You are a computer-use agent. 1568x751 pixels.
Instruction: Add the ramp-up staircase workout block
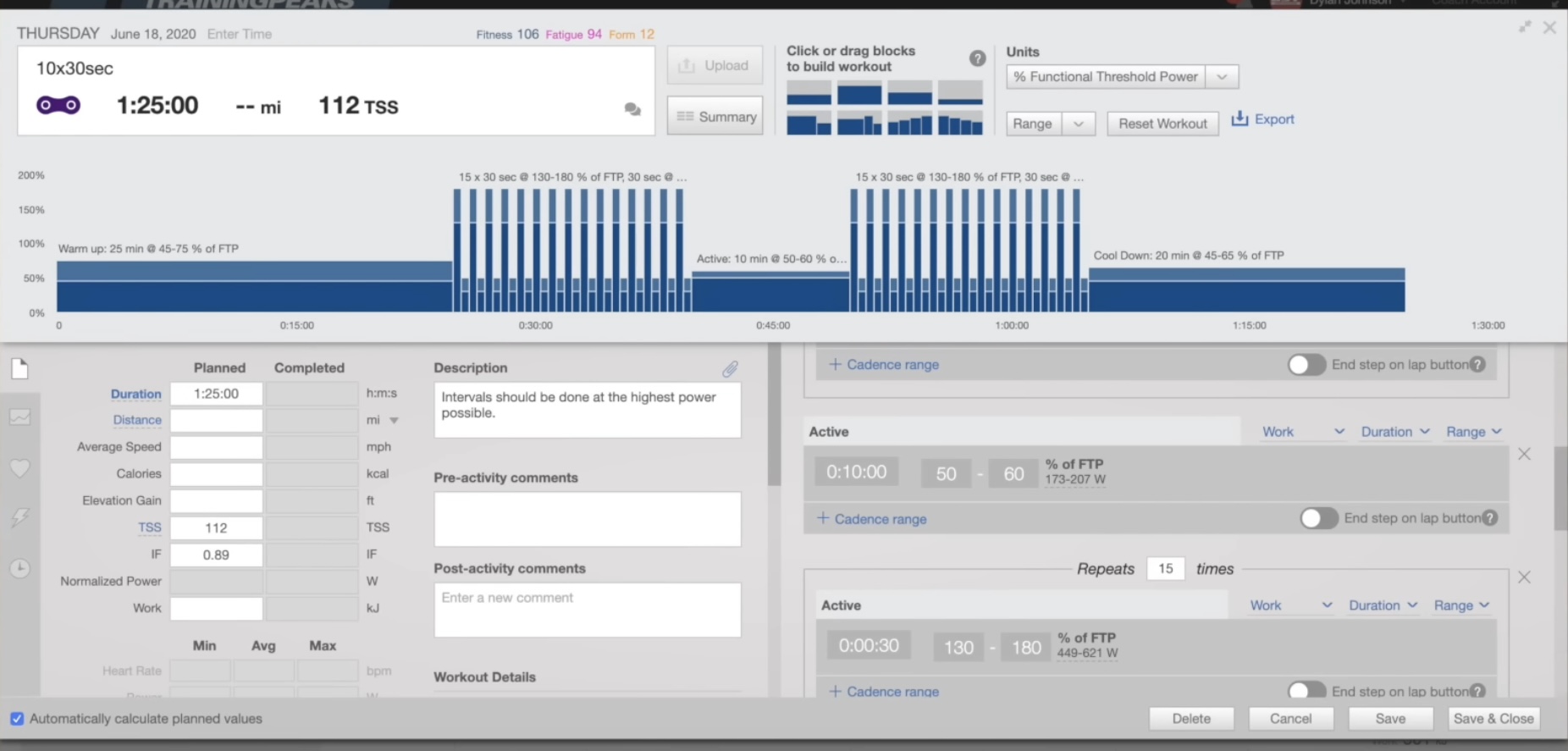(x=909, y=125)
